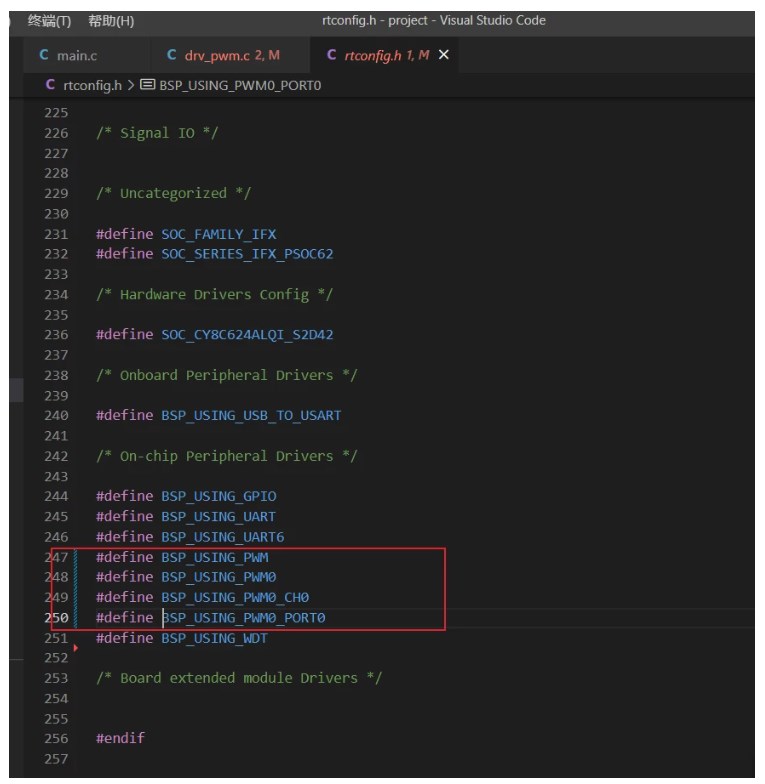Screen dimensions: 765x784
Task: Click line number 236 in the gutter
Action: pos(56,335)
